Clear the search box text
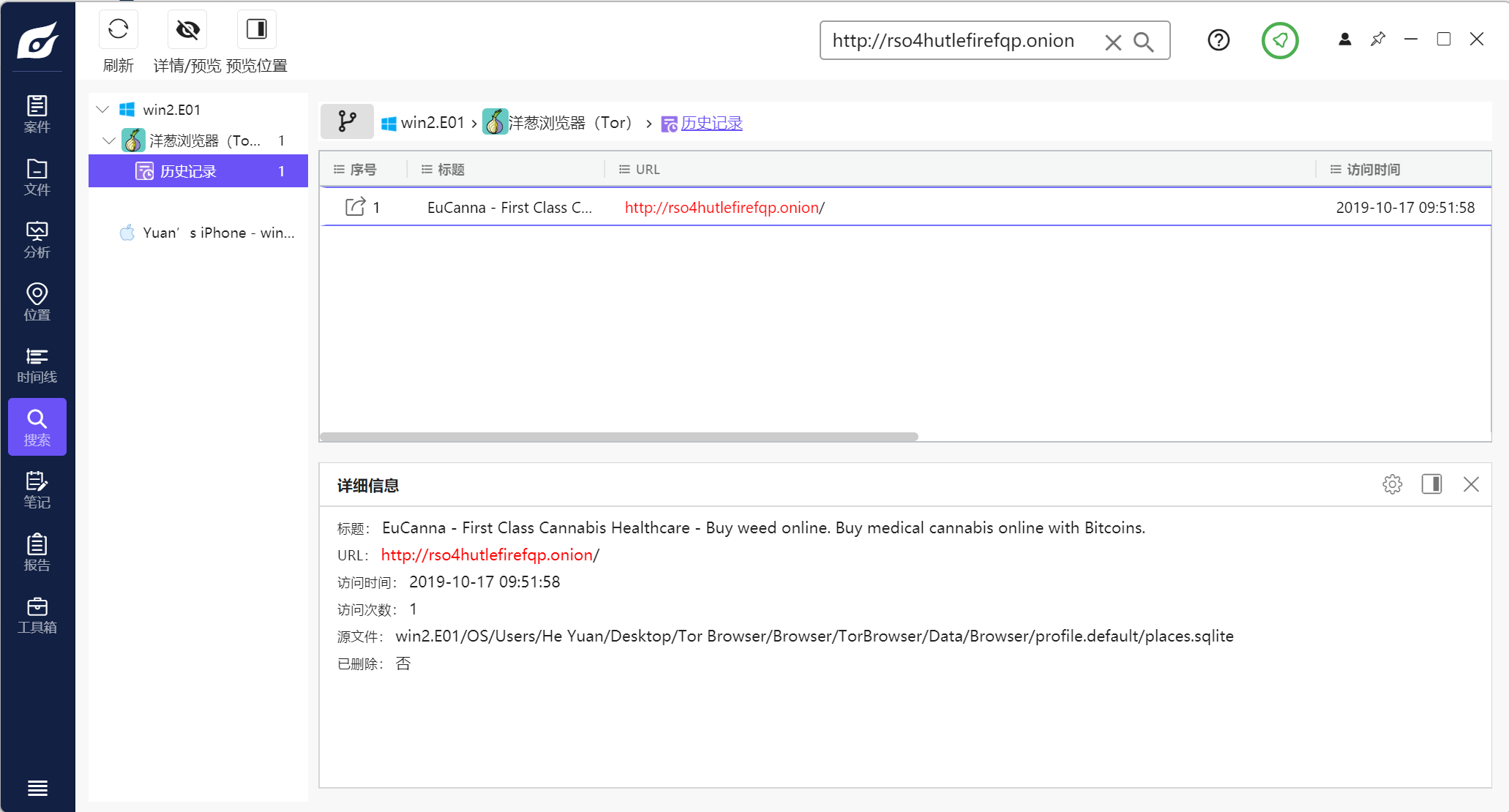The width and height of the screenshot is (1509, 812). coord(1112,42)
